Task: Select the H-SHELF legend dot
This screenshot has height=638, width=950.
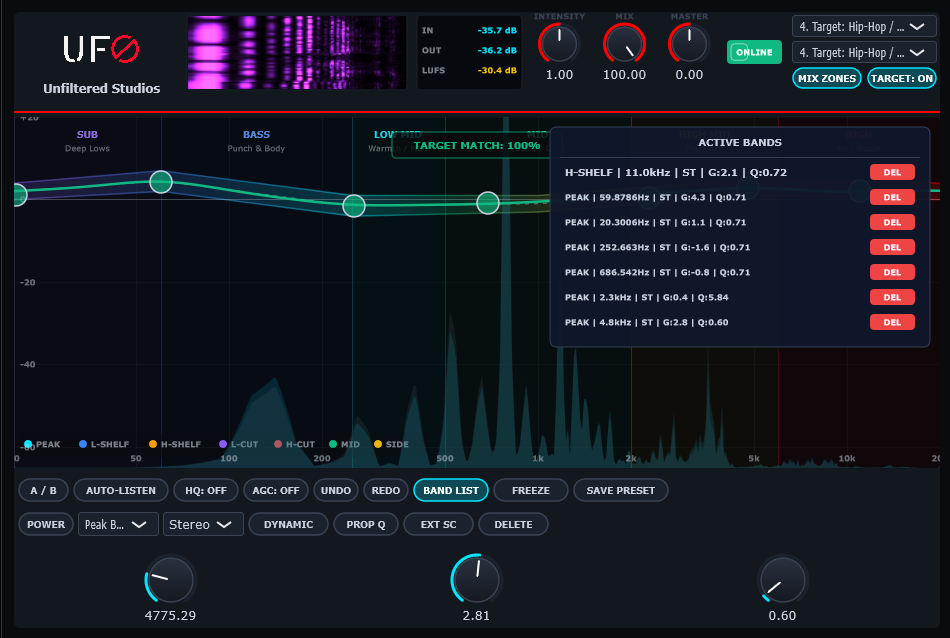Action: (x=153, y=444)
